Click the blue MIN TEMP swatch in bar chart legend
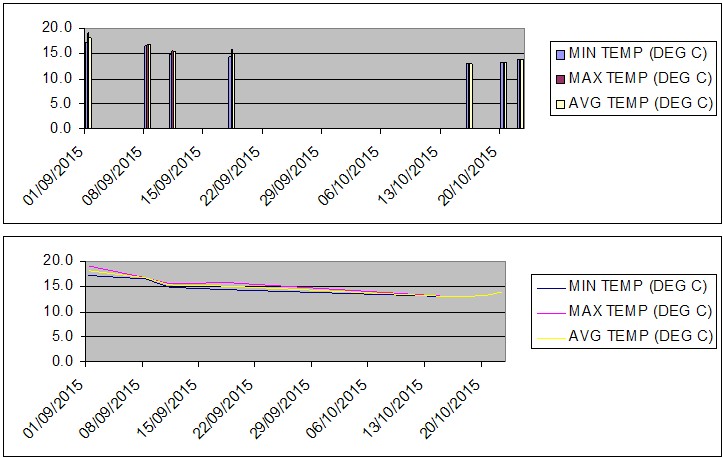 click(560, 55)
